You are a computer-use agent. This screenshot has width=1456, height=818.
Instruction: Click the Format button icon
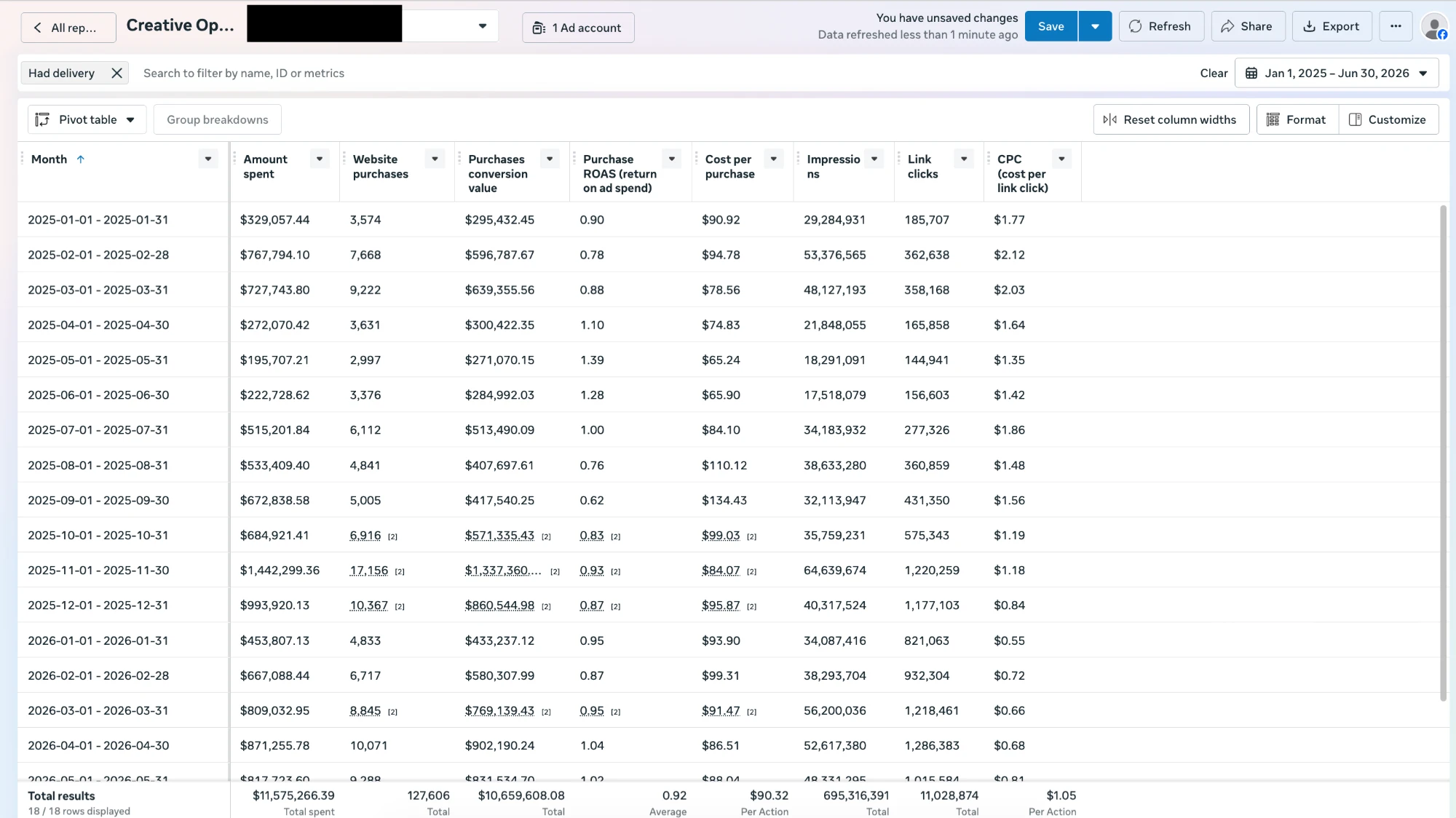[x=1273, y=119]
